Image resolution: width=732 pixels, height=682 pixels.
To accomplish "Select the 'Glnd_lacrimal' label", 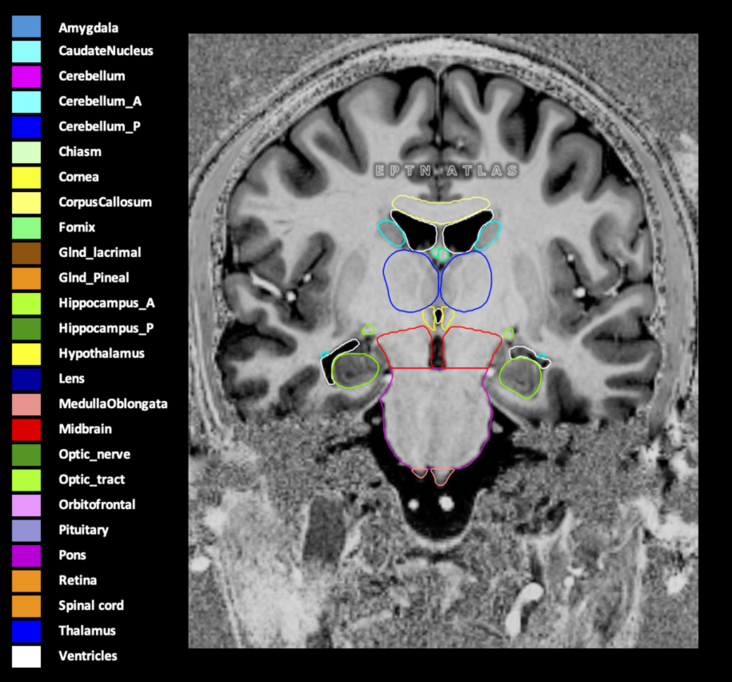I will pos(100,253).
